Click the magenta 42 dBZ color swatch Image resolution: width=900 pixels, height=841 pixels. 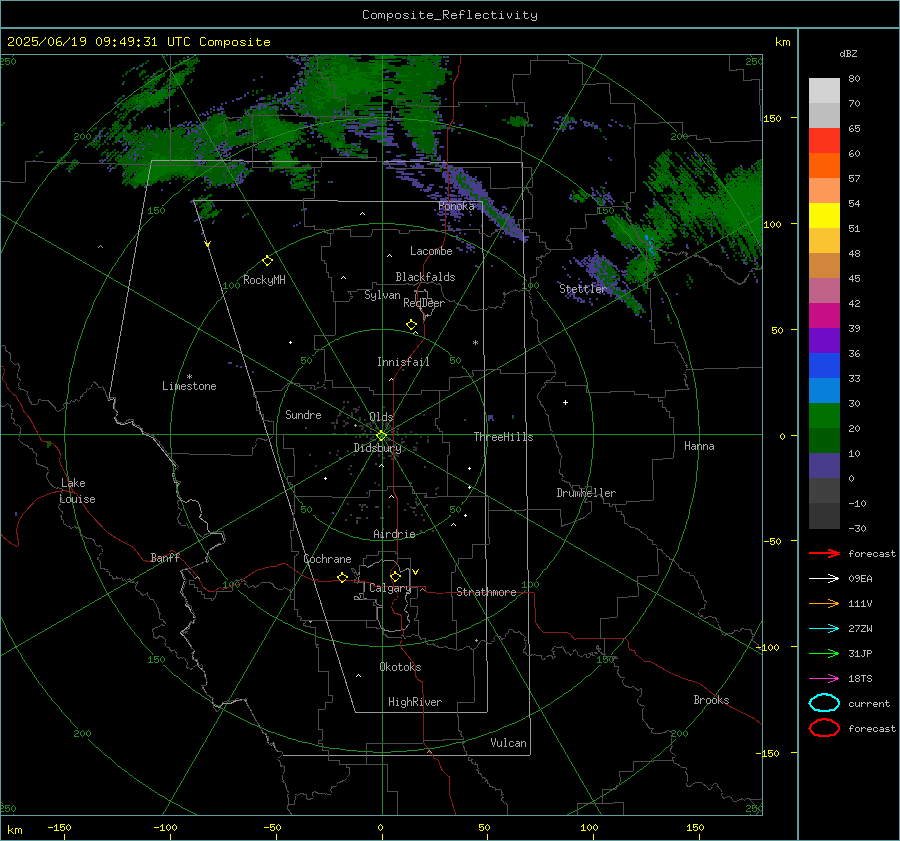[824, 316]
